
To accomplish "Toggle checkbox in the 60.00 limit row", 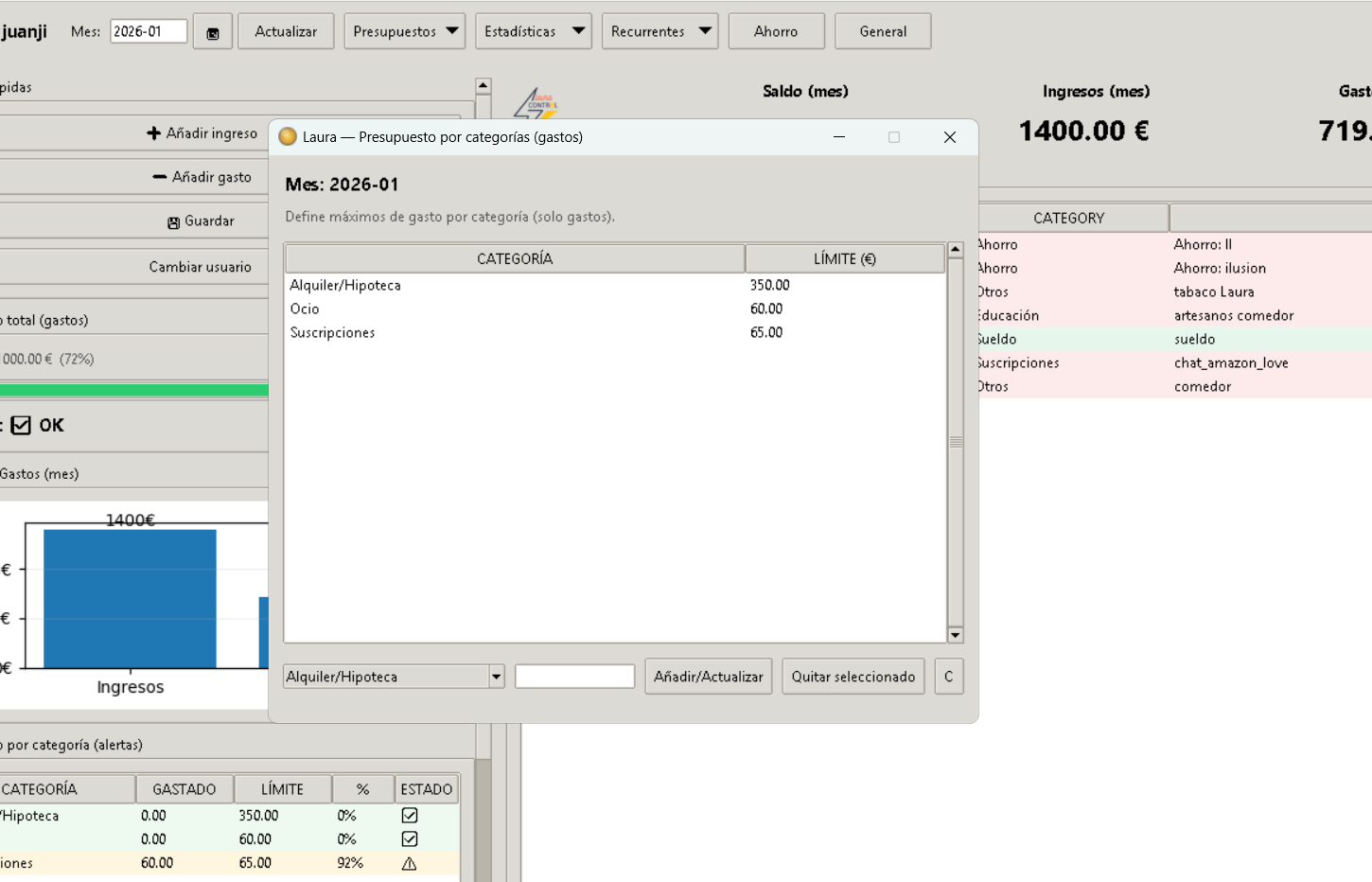I will click(410, 839).
